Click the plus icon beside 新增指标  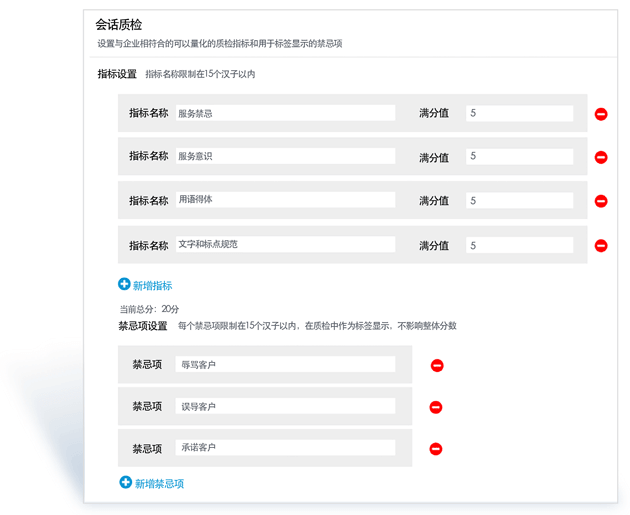pos(125,285)
